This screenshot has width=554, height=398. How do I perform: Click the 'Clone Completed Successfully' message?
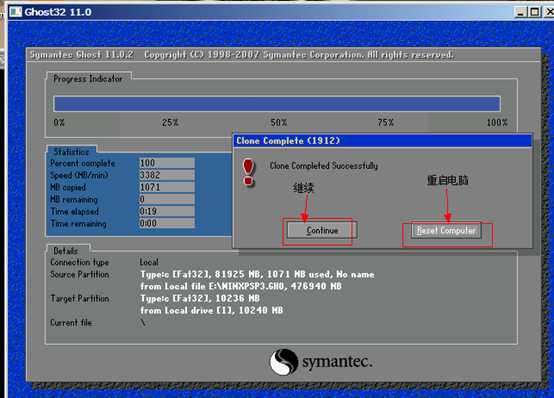click(324, 165)
